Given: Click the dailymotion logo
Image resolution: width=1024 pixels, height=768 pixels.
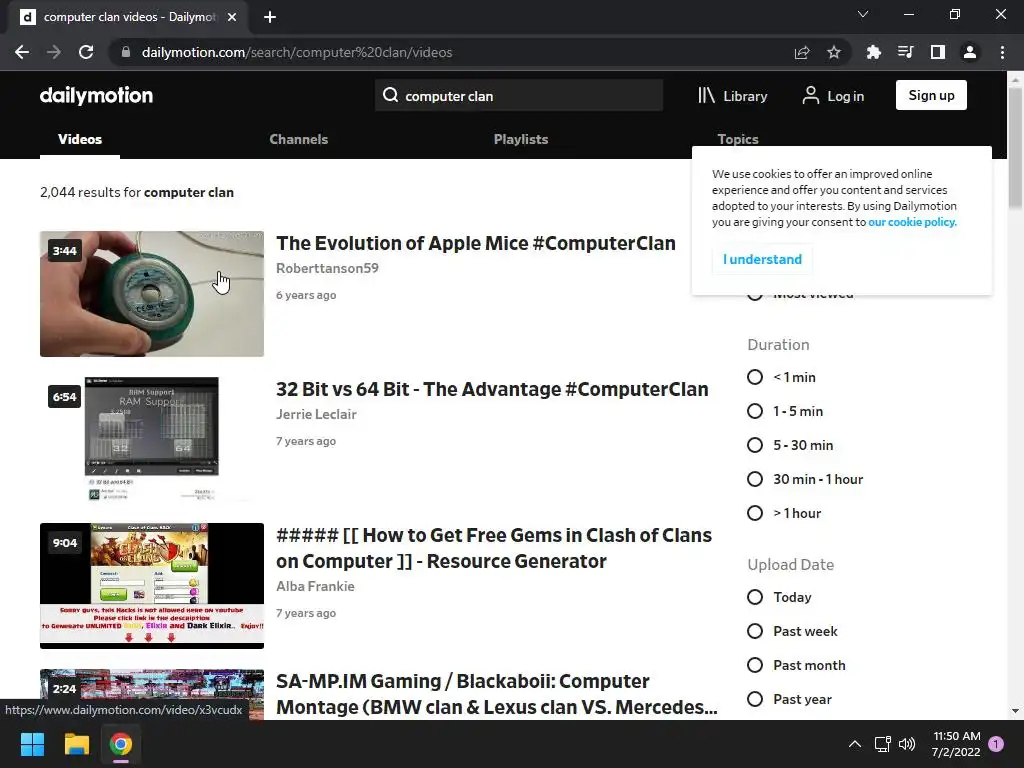Looking at the screenshot, I should 96,95.
